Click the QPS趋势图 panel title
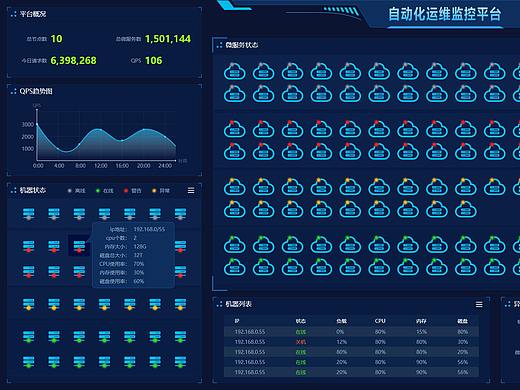Image resolution: width=520 pixels, height=390 pixels. point(36,91)
